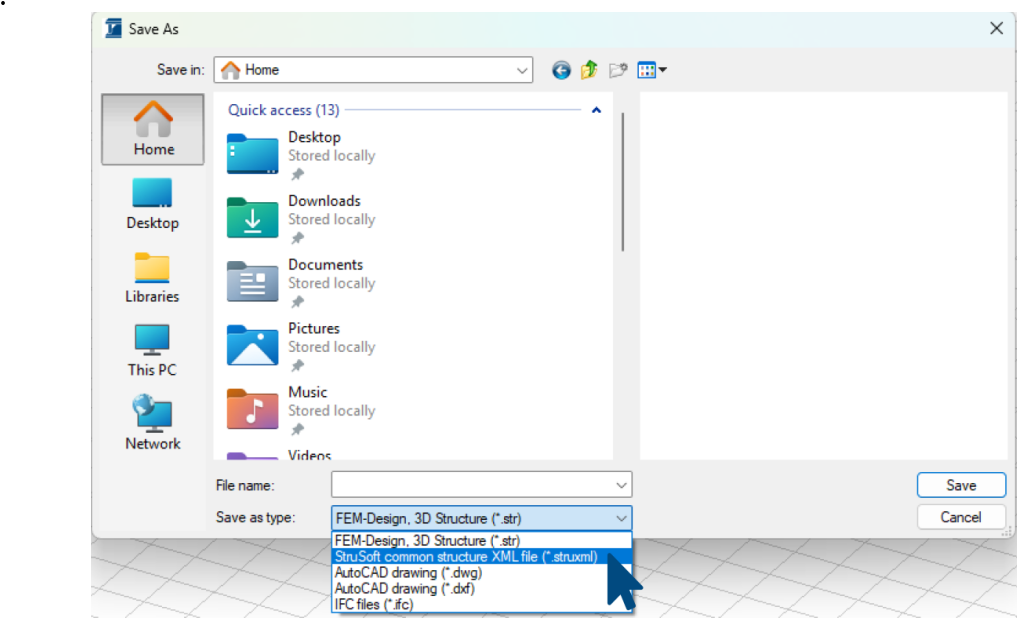Click the pin icon under Documents
This screenshot has width=1017, height=619.
(297, 301)
